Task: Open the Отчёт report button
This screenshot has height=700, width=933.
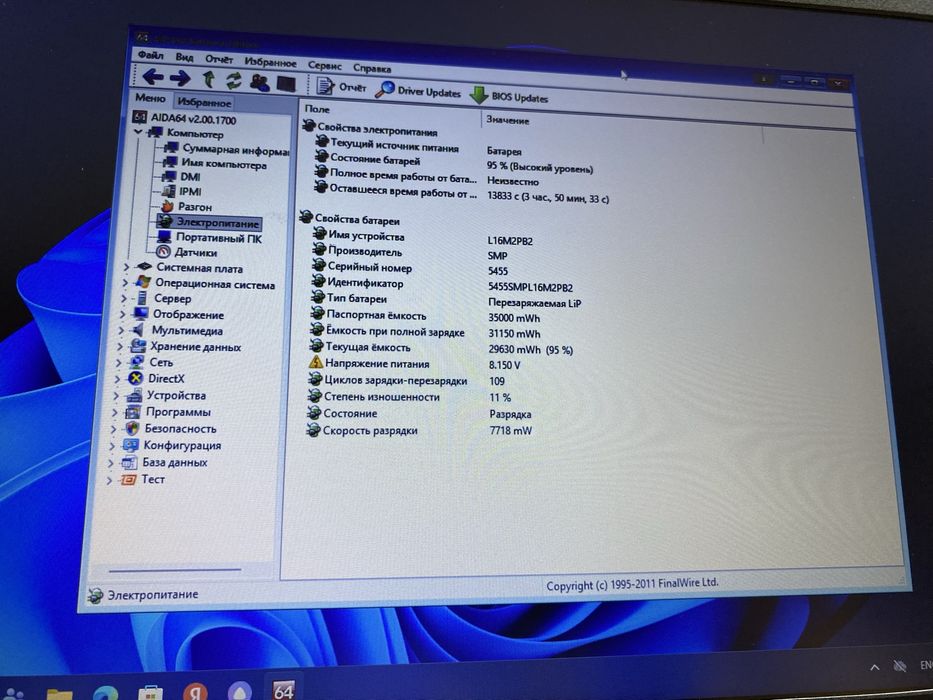Action: 341,87
